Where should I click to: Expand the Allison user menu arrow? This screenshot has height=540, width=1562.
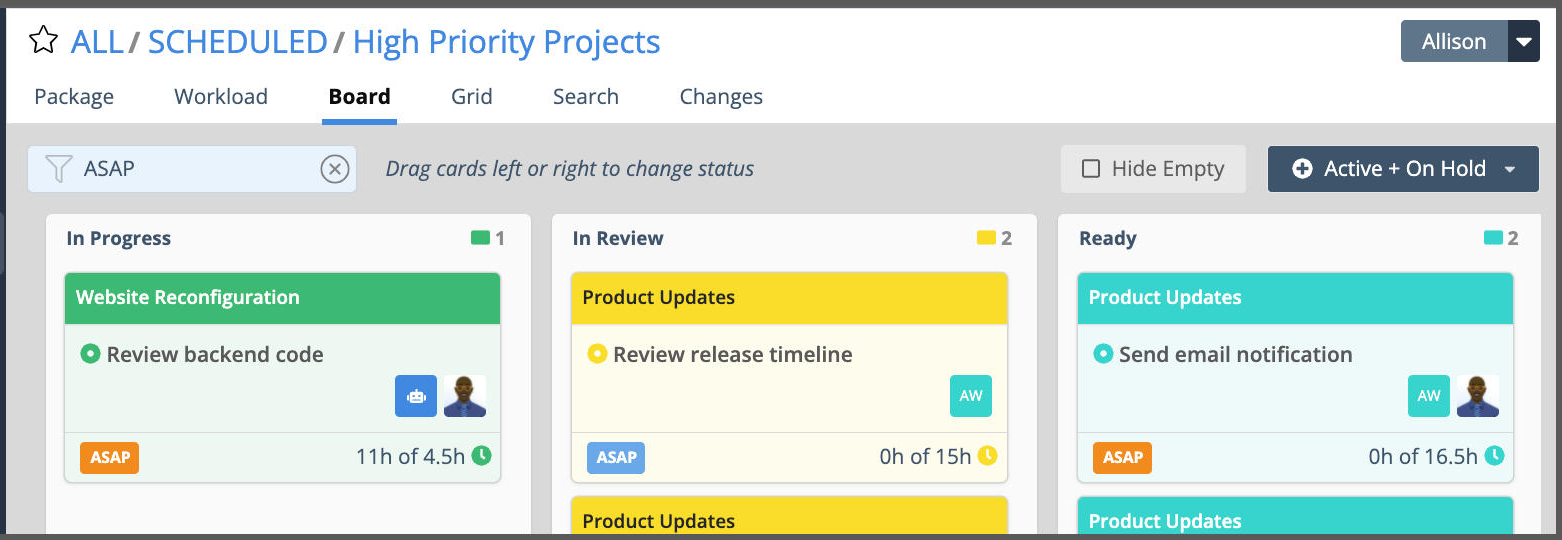(1523, 42)
